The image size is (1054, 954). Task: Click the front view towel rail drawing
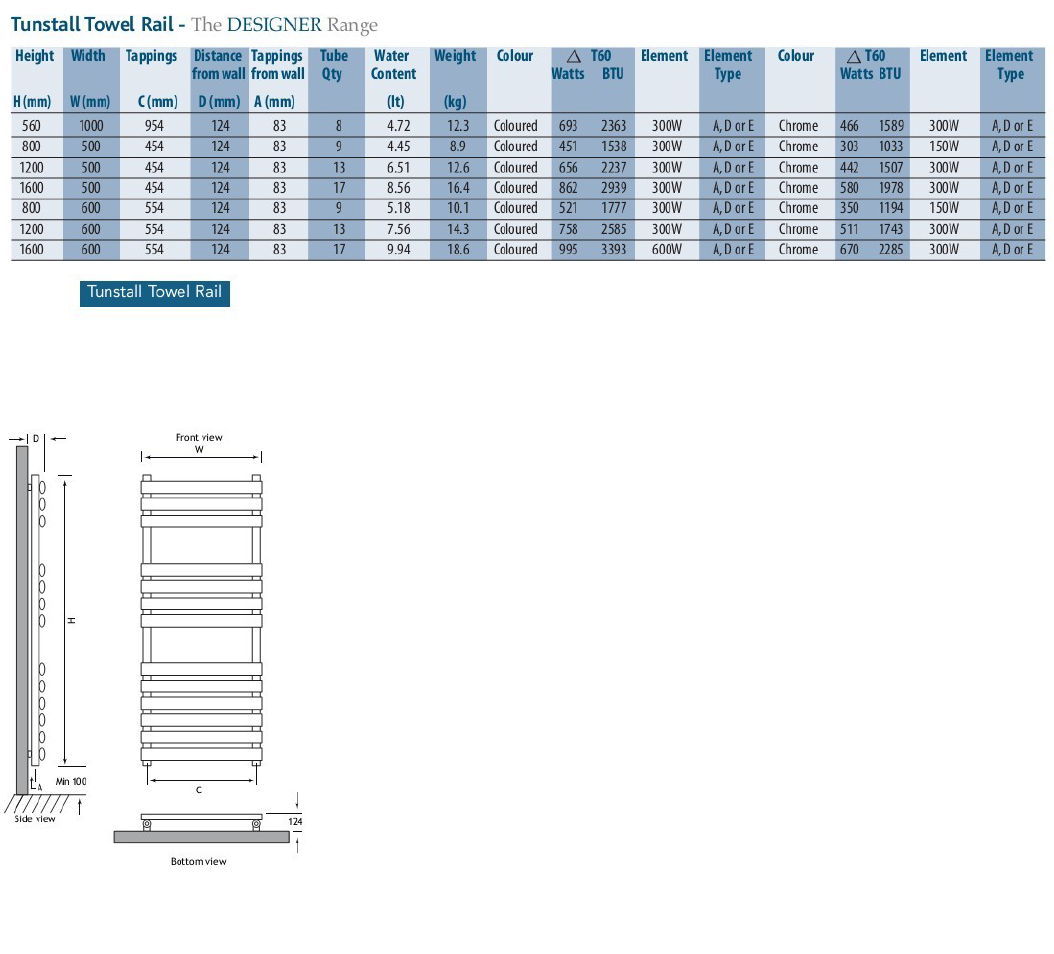pyautogui.click(x=202, y=620)
